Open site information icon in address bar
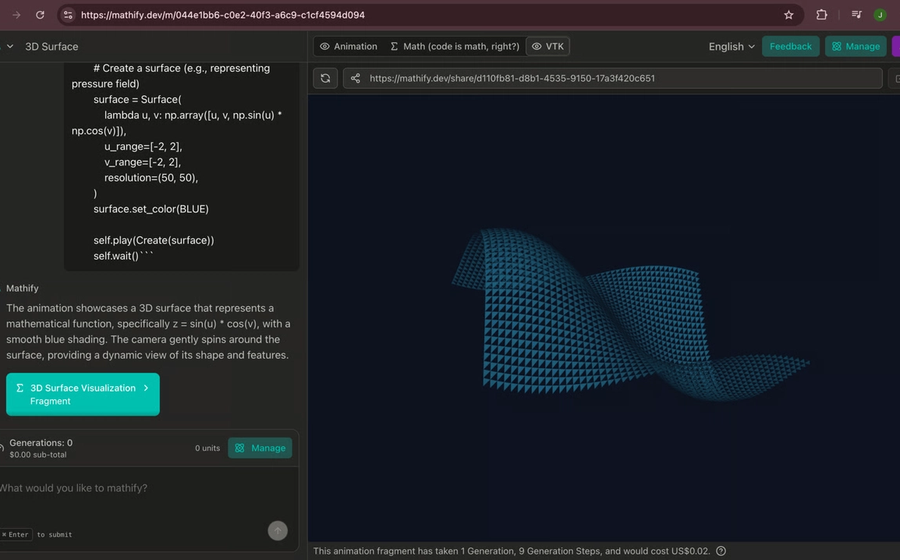900x560 pixels. click(x=68, y=15)
